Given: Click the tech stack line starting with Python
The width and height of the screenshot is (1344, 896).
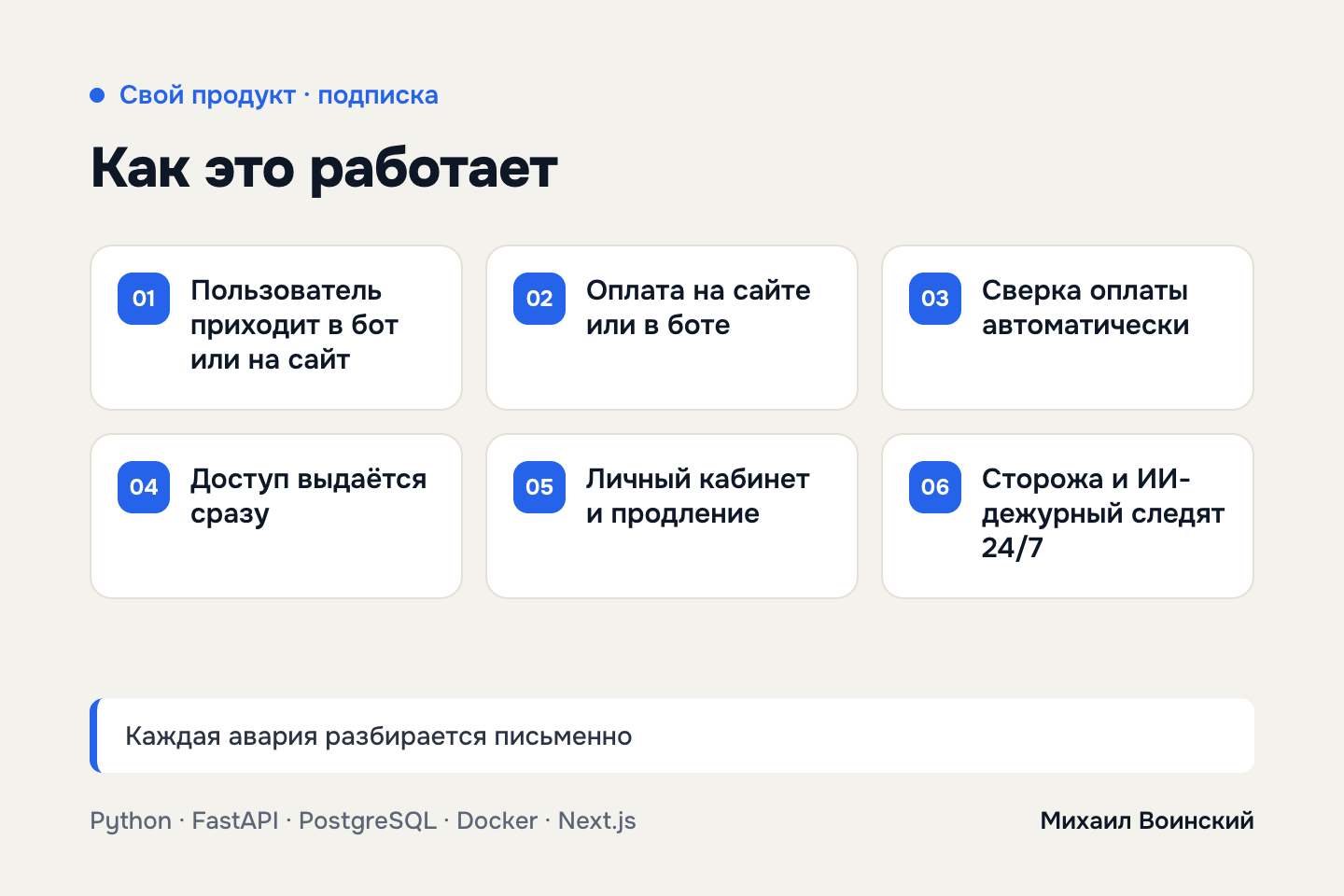Looking at the screenshot, I should pyautogui.click(x=363, y=821).
